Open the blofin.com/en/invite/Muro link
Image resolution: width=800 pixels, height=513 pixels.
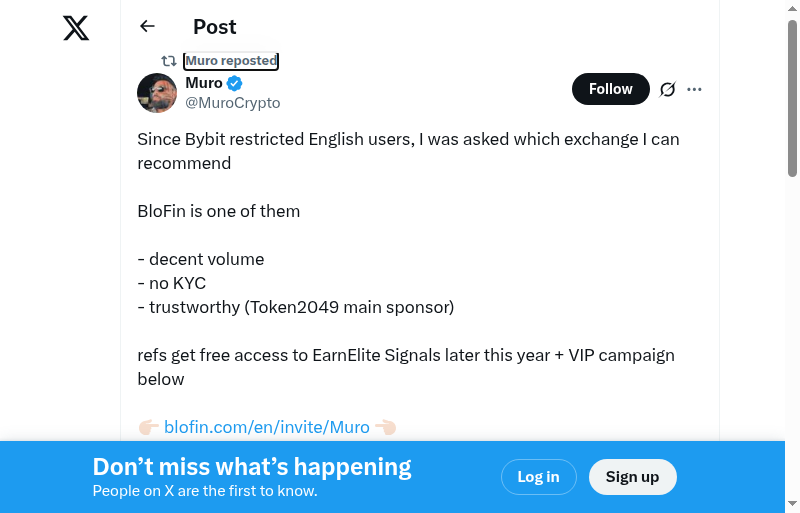tap(267, 427)
